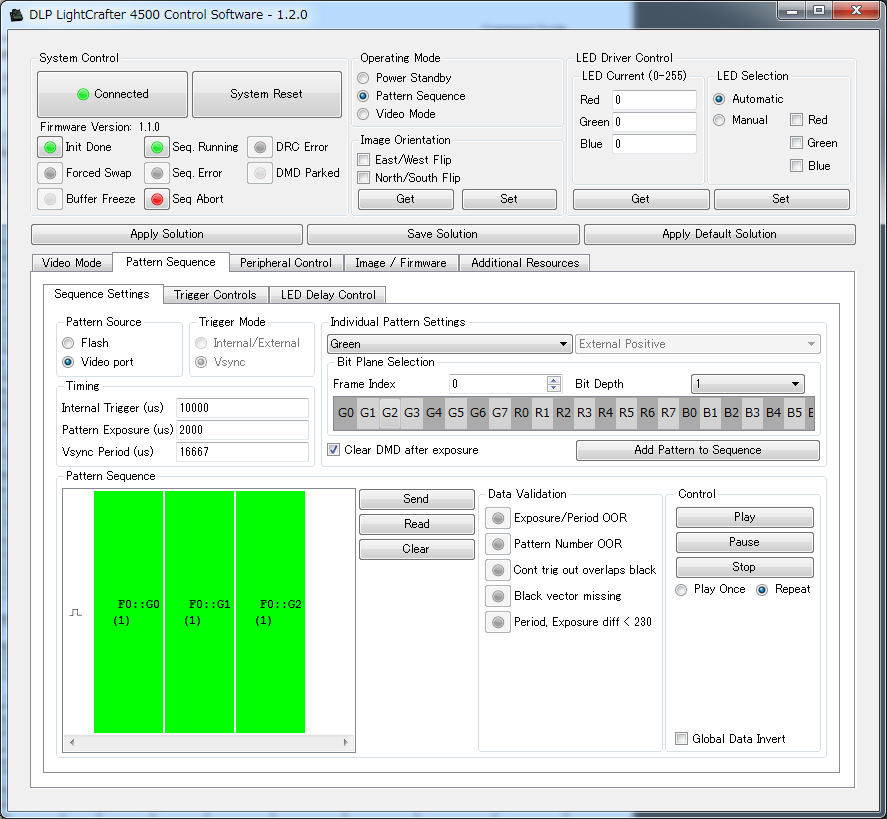Screen dimensions: 887x819
Task: Click Add Pattern to Sequence
Action: (x=697, y=450)
